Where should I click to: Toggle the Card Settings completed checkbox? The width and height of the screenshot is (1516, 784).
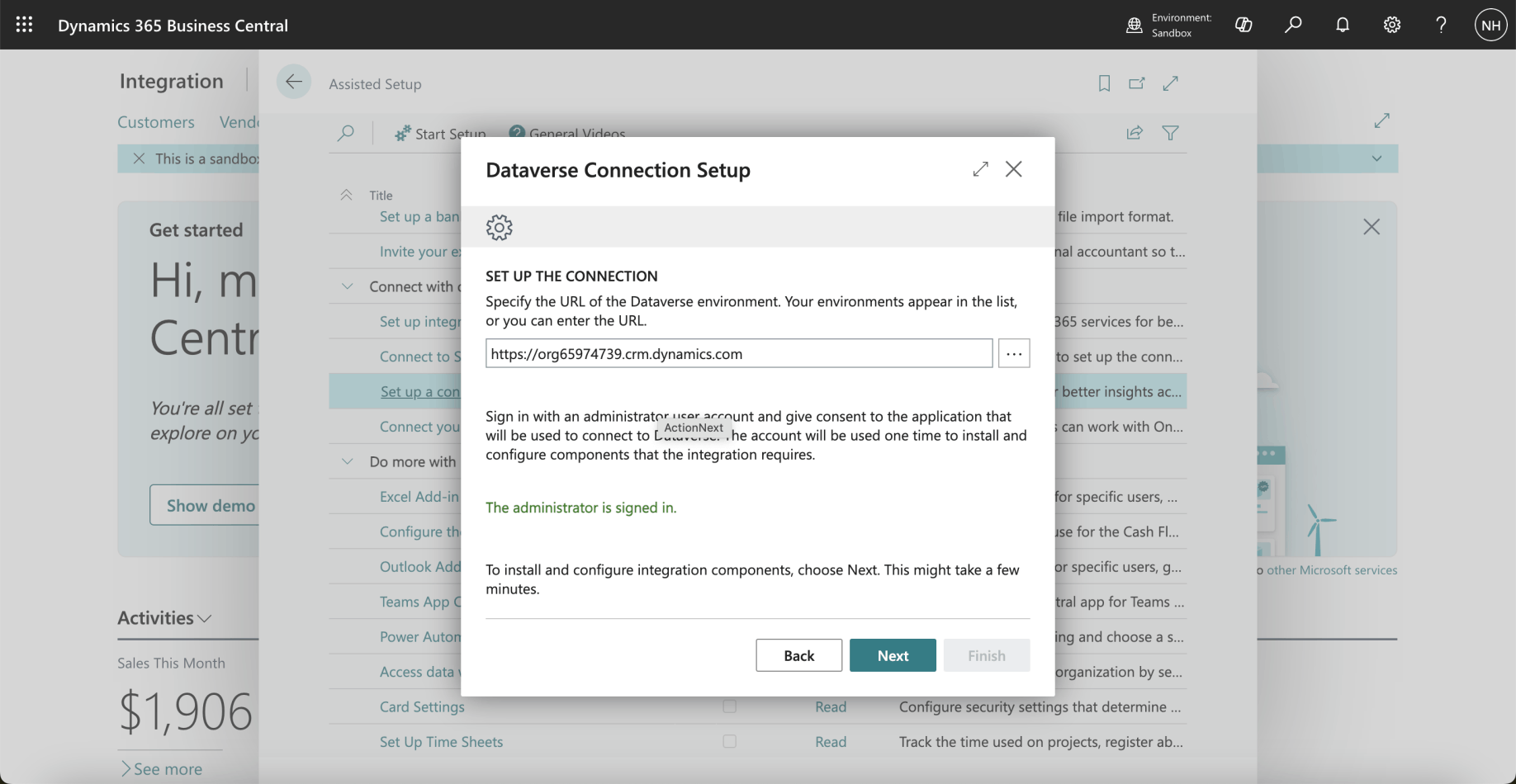(x=729, y=706)
